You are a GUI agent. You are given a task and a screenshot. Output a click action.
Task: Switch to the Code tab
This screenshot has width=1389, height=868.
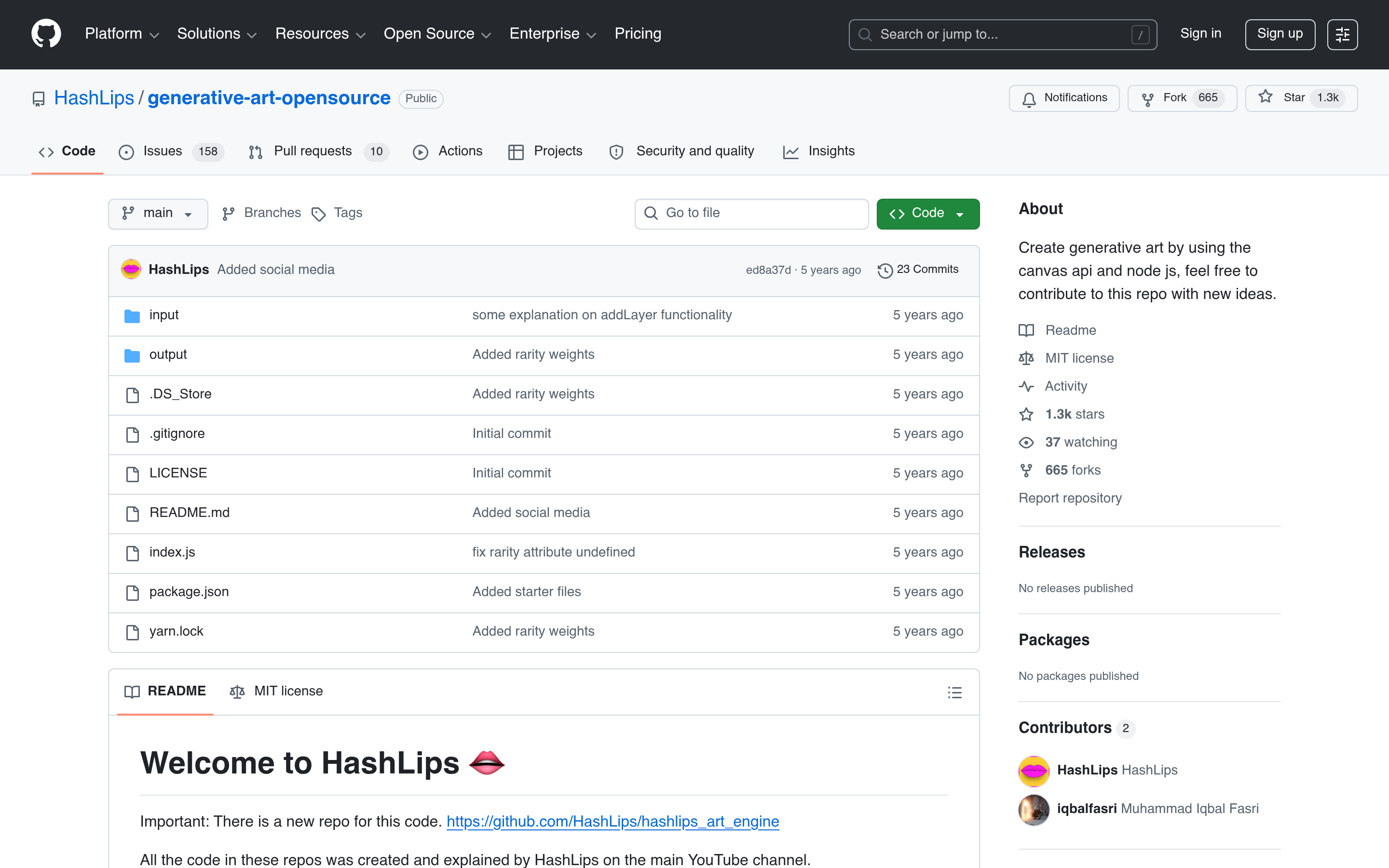[67, 151]
